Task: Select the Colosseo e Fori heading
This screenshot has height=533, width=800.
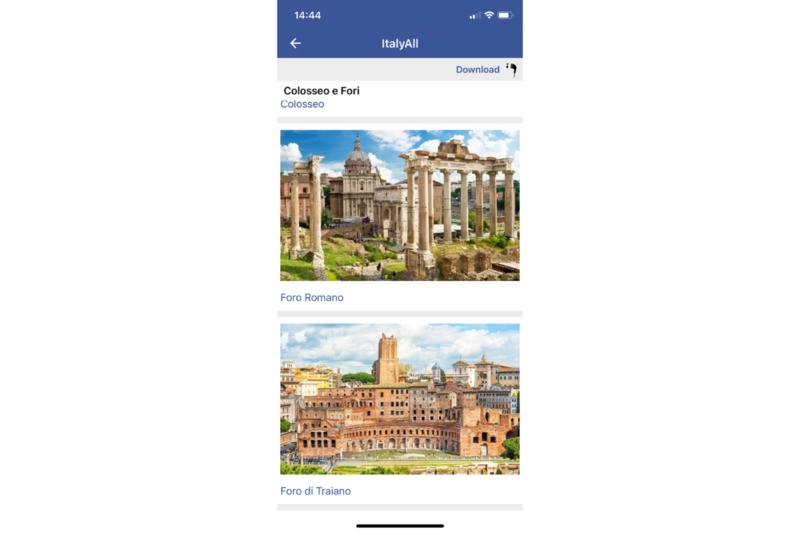Action: (x=321, y=91)
